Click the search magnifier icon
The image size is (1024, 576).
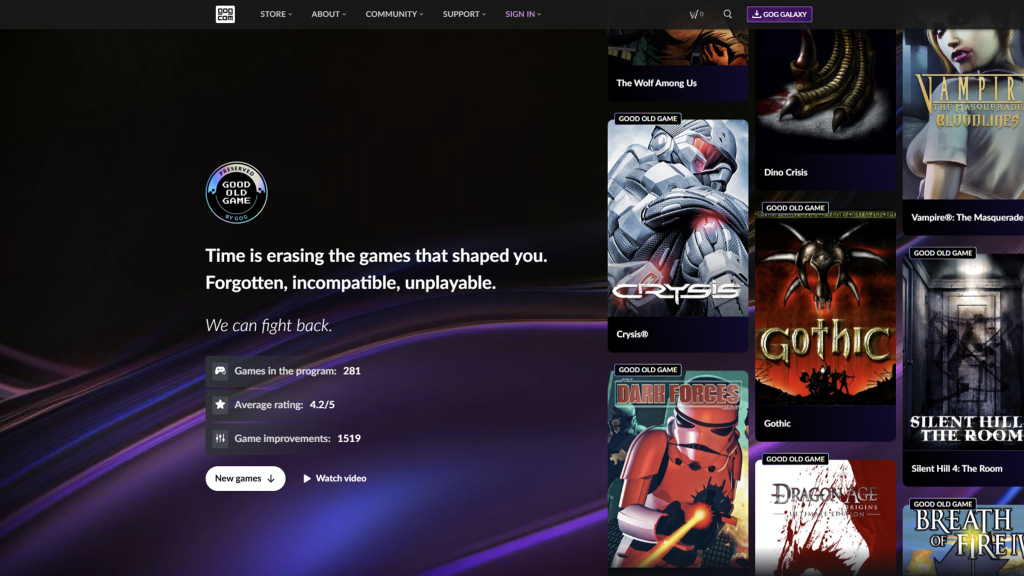tap(727, 14)
